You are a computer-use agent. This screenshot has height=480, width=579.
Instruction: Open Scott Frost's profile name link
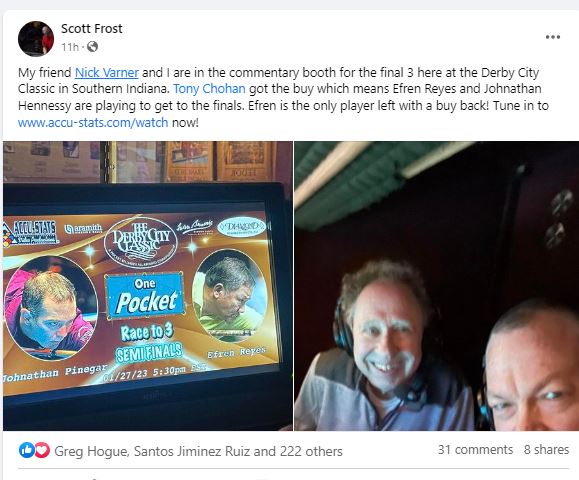click(92, 28)
